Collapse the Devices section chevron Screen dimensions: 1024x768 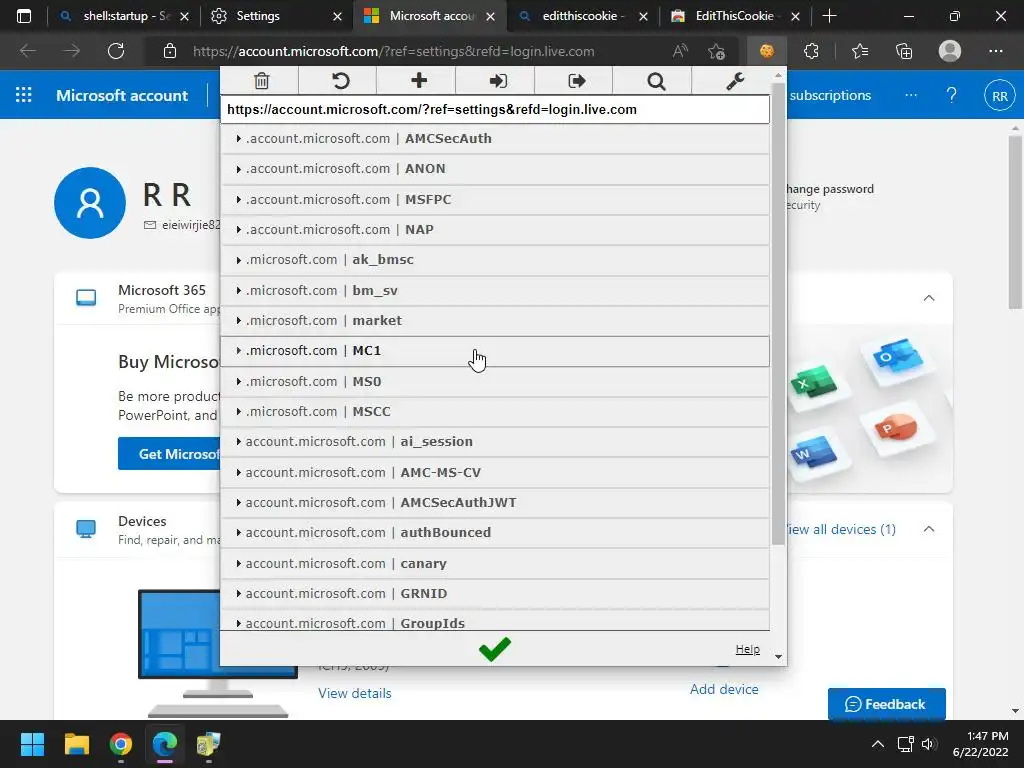pos(929,529)
